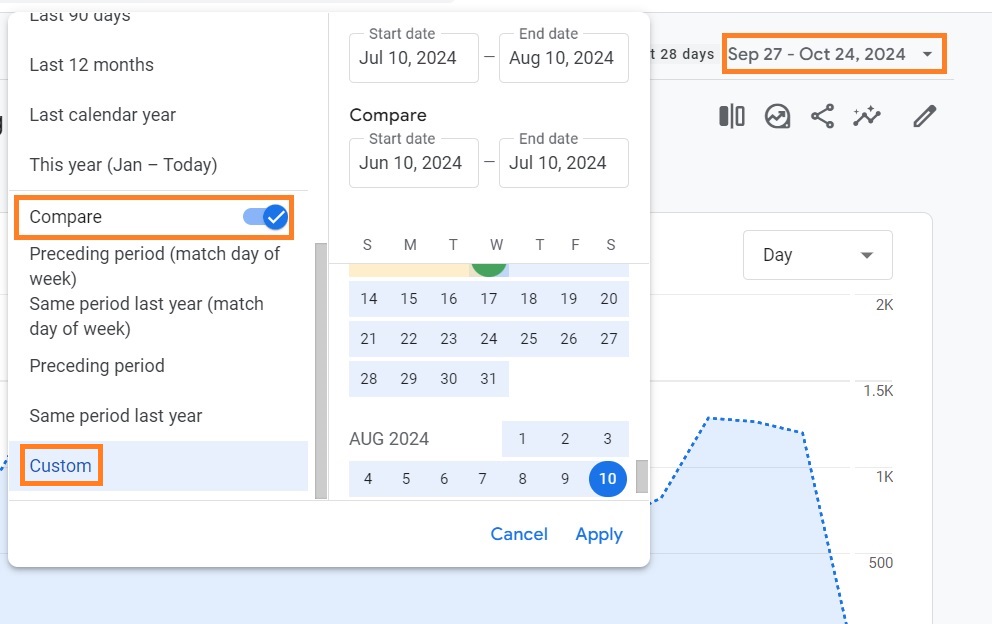Screen dimensions: 992x624
Task: Expand the Sep 27 - Oct 24 date selector
Action: (x=833, y=55)
